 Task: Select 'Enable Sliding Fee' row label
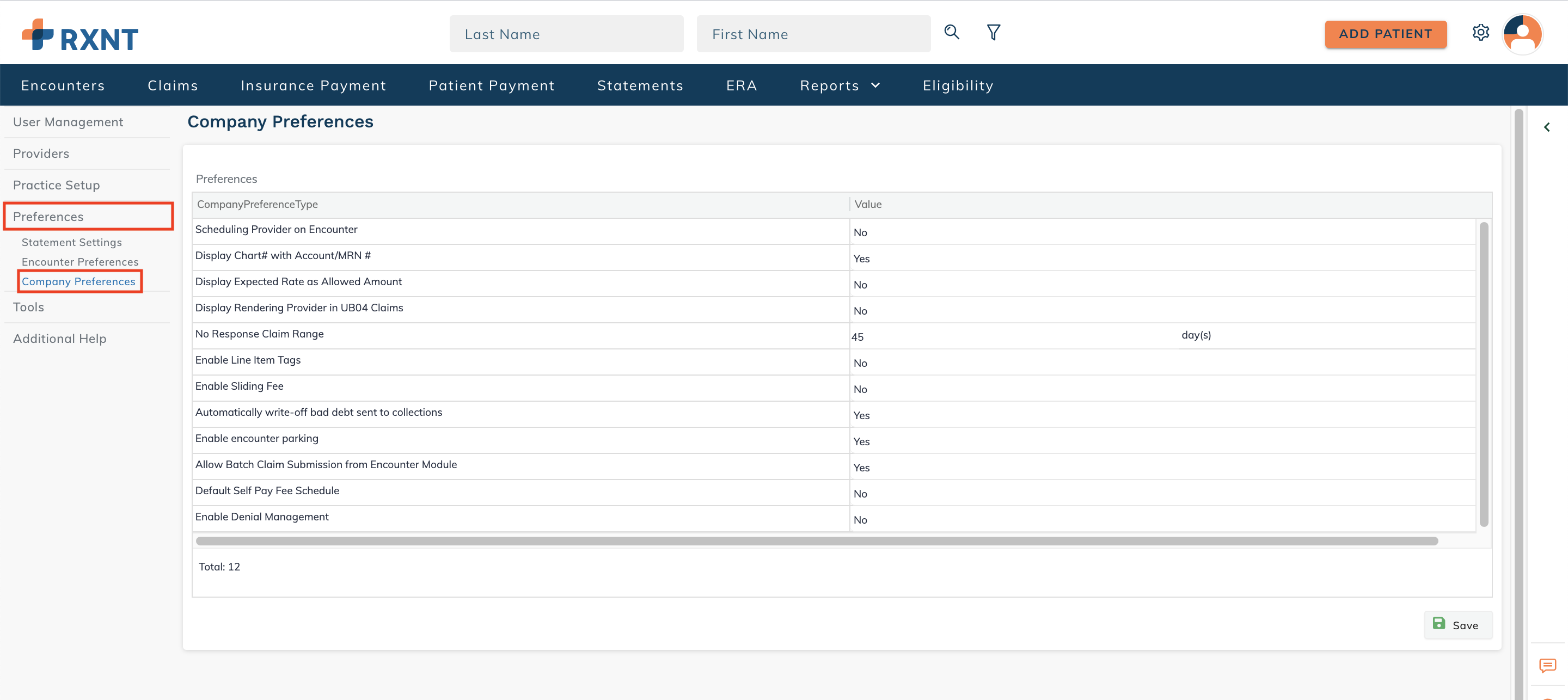coord(239,386)
